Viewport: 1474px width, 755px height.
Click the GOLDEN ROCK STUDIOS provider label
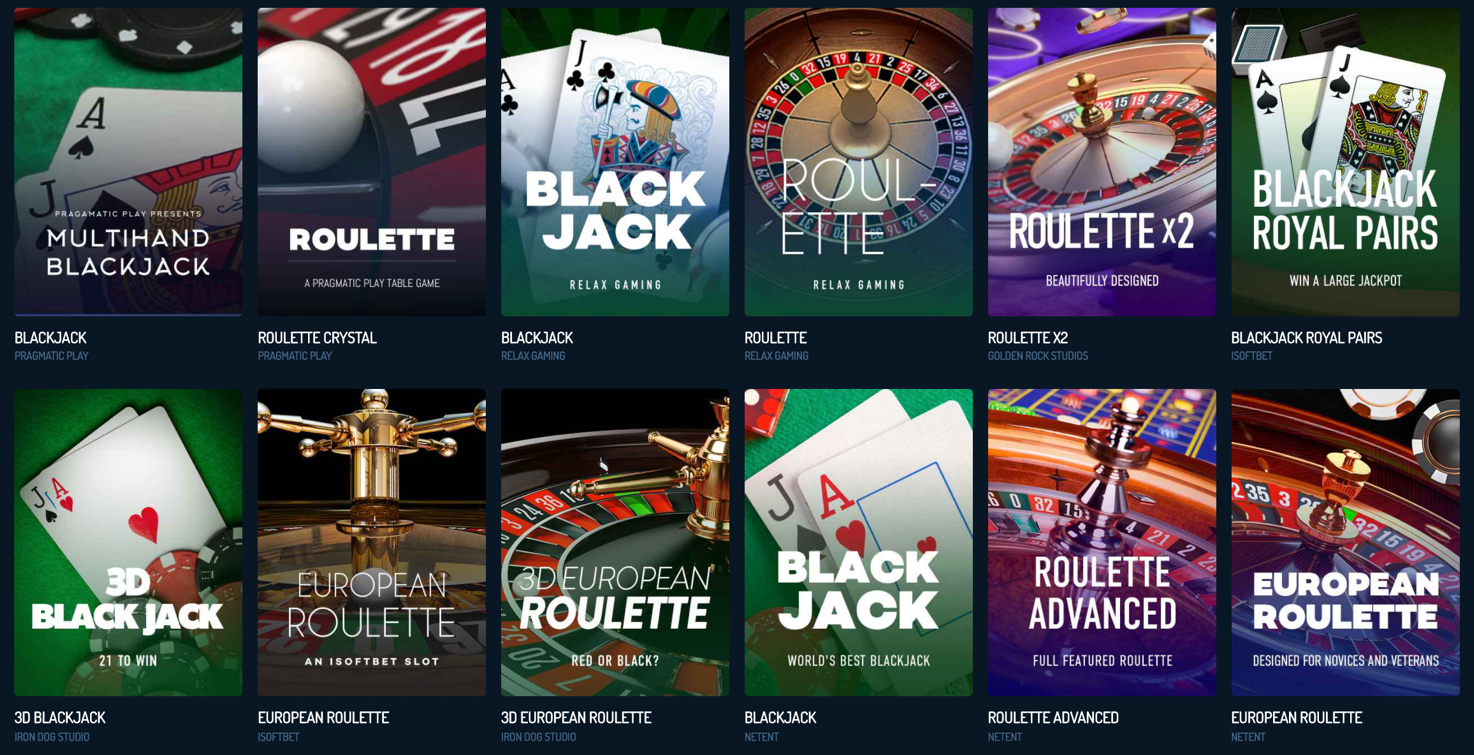(x=1038, y=356)
